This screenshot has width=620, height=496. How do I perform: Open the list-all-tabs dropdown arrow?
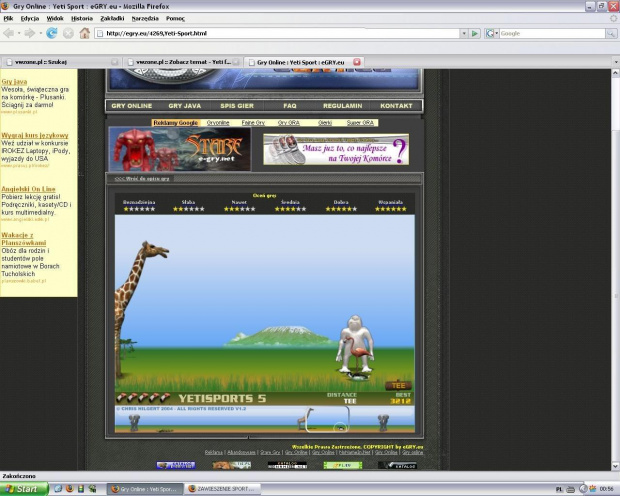tap(616, 62)
